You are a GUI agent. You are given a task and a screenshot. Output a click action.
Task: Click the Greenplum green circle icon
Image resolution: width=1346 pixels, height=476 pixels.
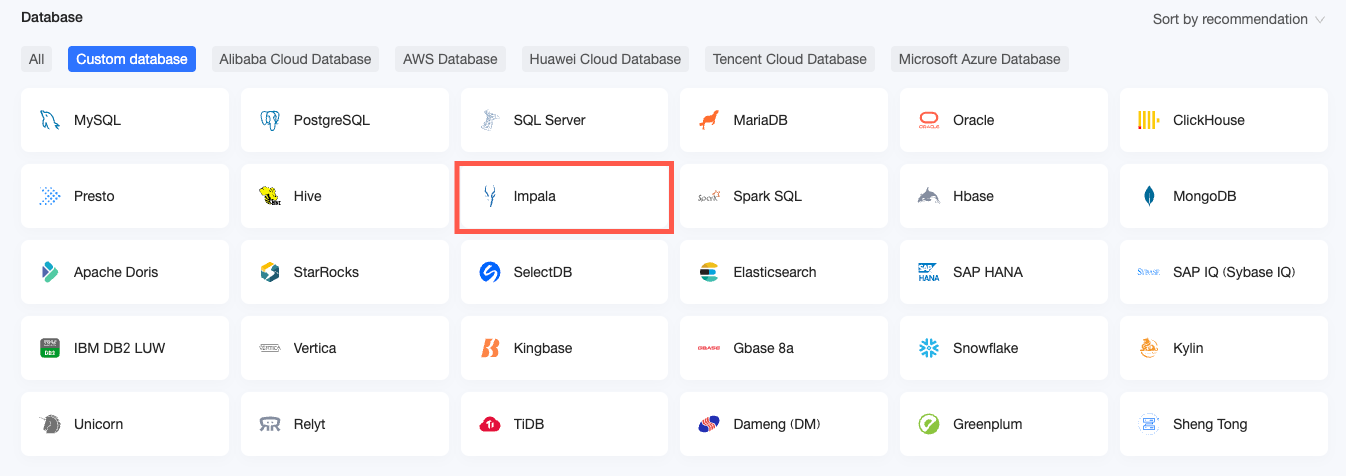929,424
